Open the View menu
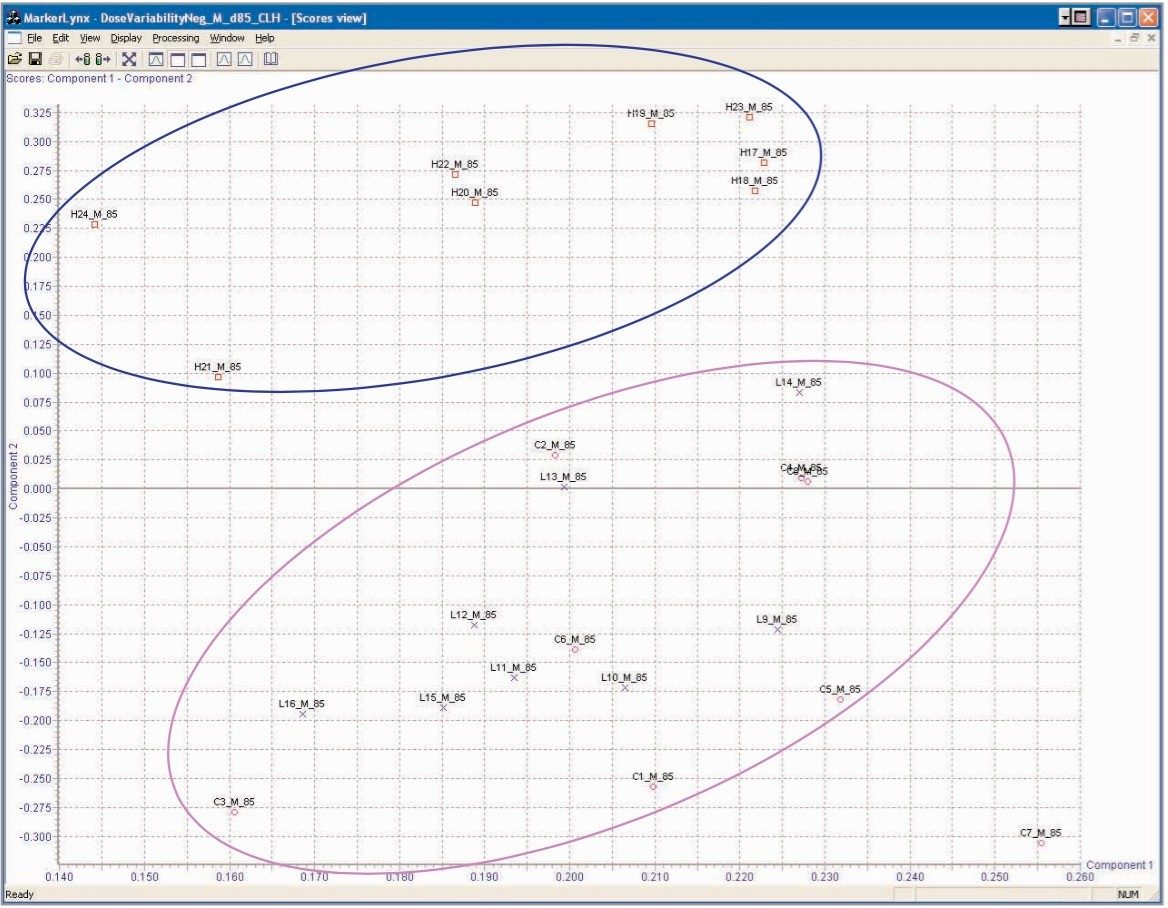1168x908 pixels. 90,38
